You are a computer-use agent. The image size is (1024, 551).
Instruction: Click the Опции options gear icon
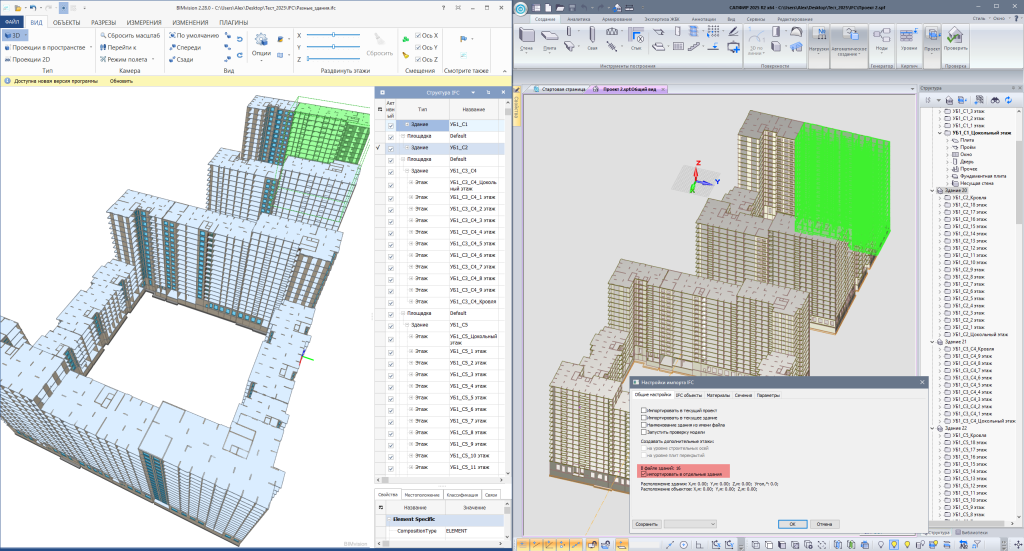[261, 41]
